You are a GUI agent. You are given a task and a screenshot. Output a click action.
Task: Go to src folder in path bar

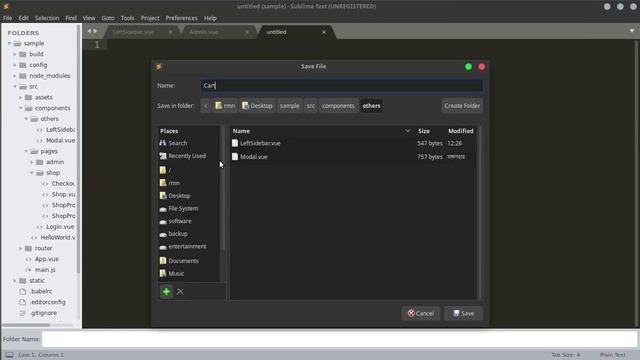click(x=311, y=106)
